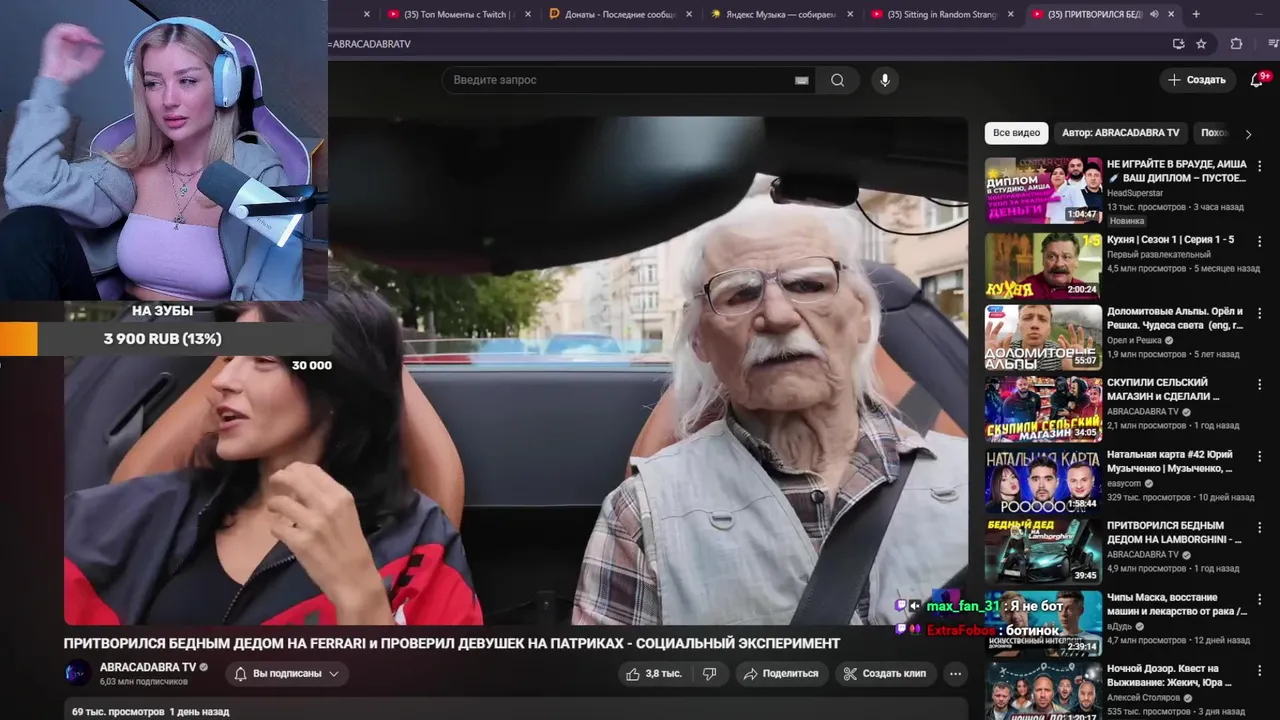Open the ABRACADABRA TV channel avatar

click(78, 674)
